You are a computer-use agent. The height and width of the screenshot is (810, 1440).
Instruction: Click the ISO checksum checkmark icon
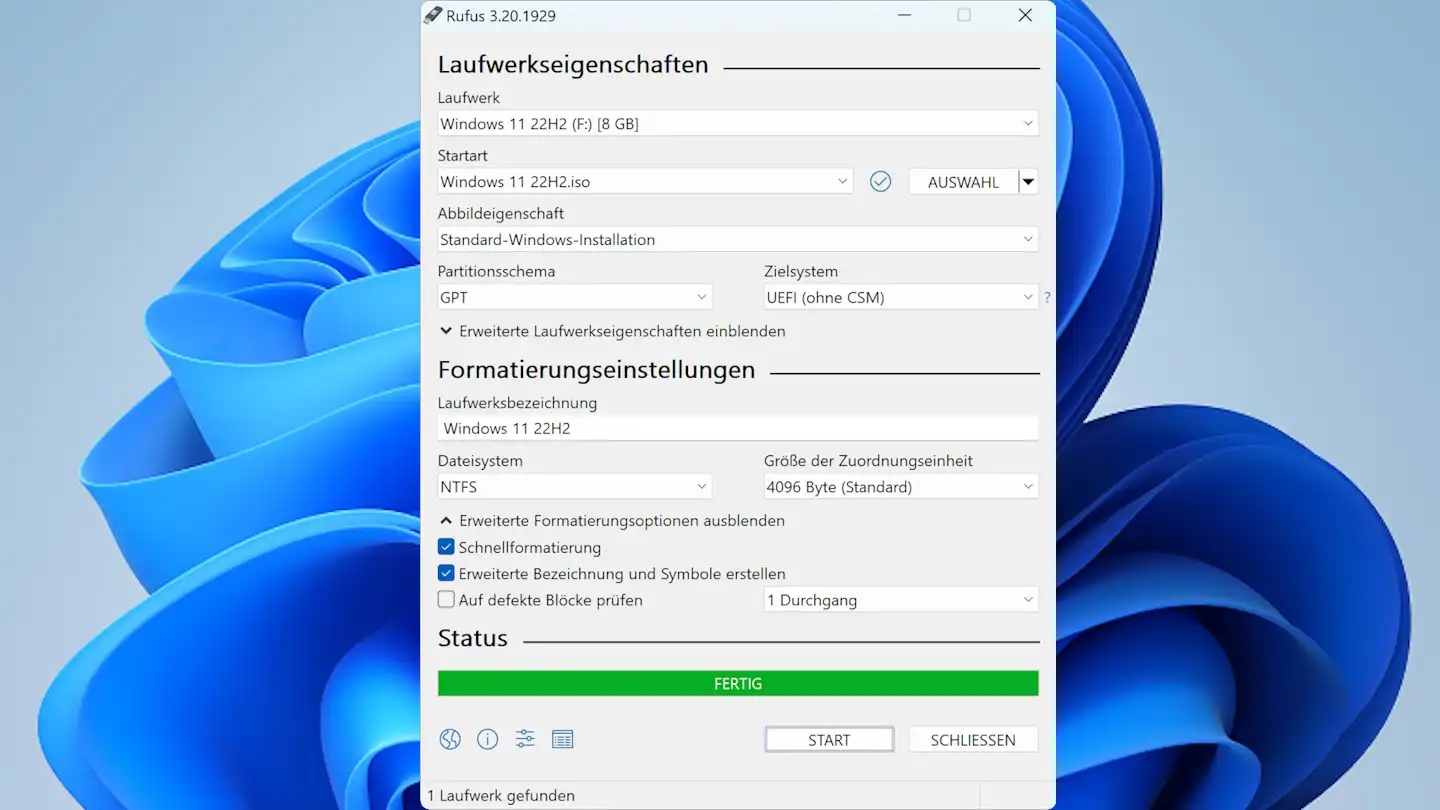(880, 181)
